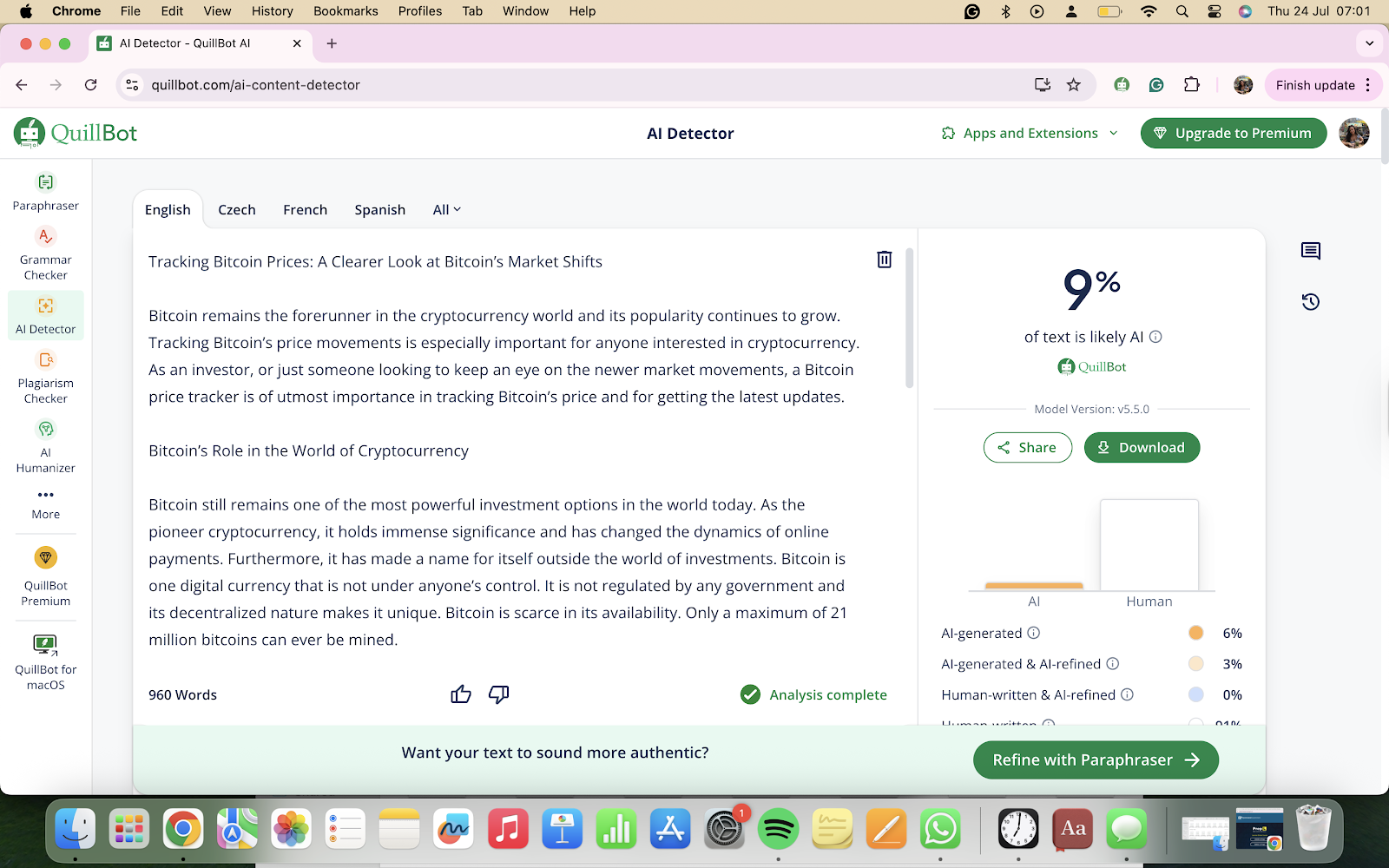Click Refine with Paraphraser button
The width and height of the screenshot is (1389, 868).
[x=1096, y=759]
